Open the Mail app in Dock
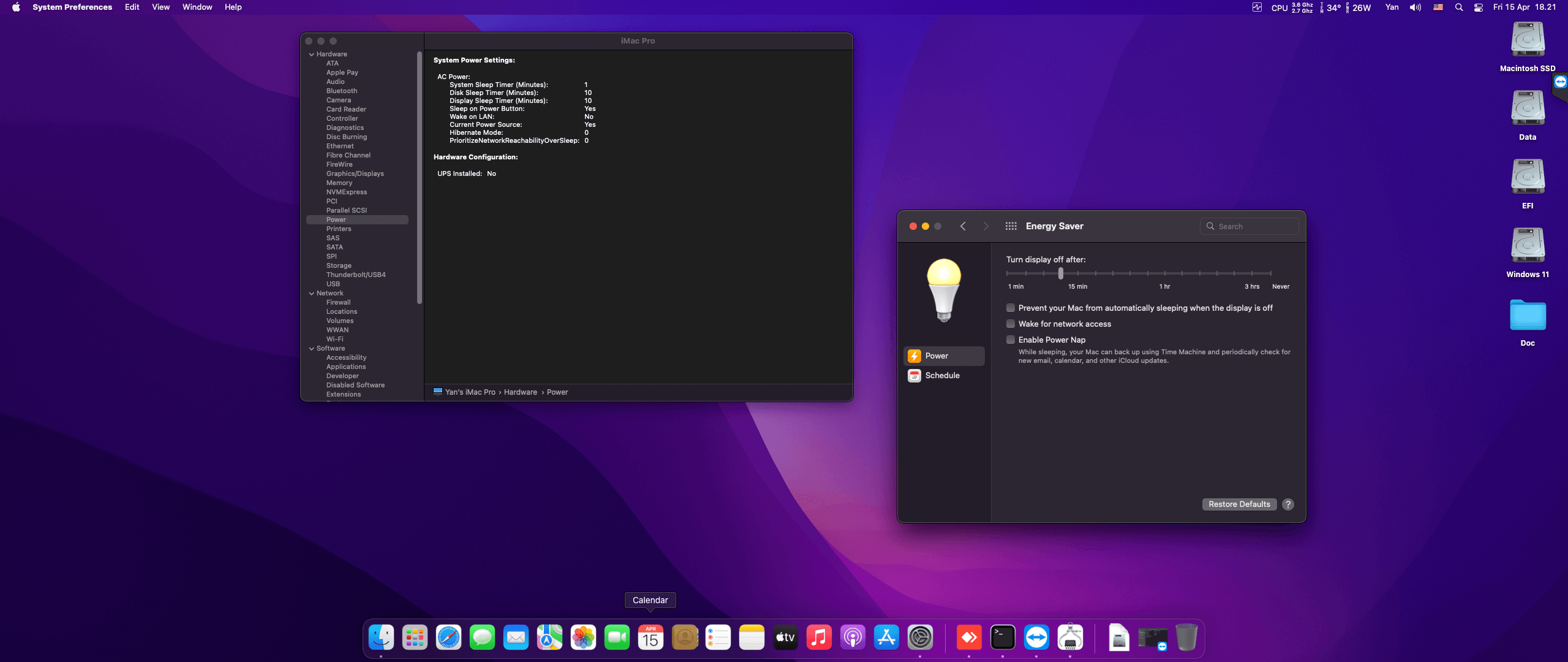The height and width of the screenshot is (662, 1568). [x=516, y=637]
